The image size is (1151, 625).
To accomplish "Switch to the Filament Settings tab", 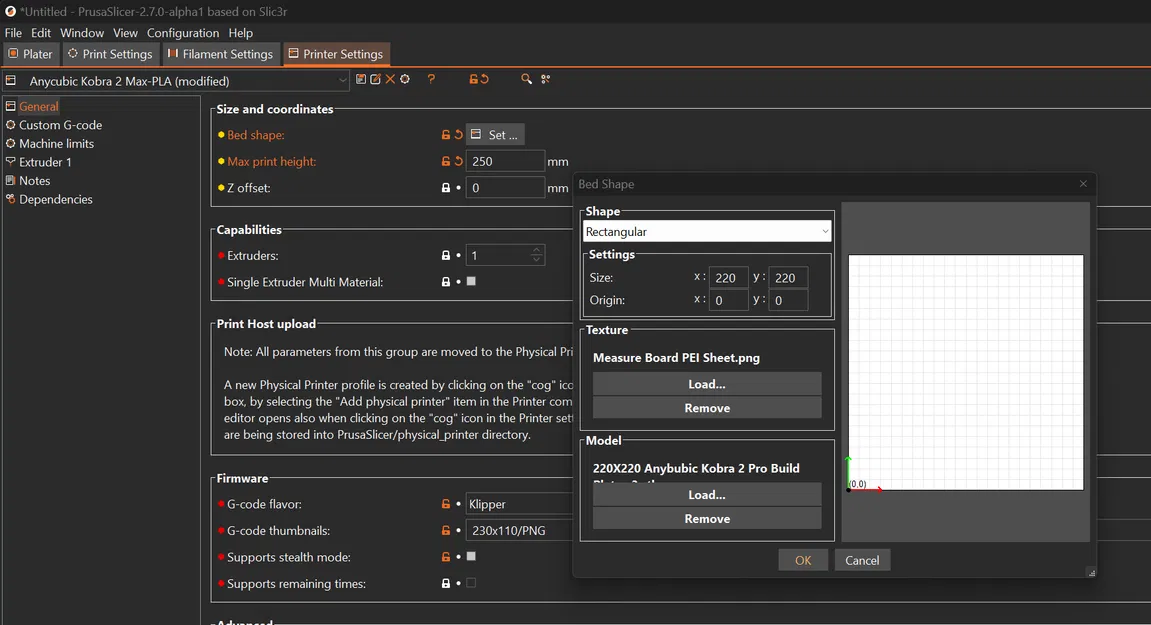I will (220, 54).
